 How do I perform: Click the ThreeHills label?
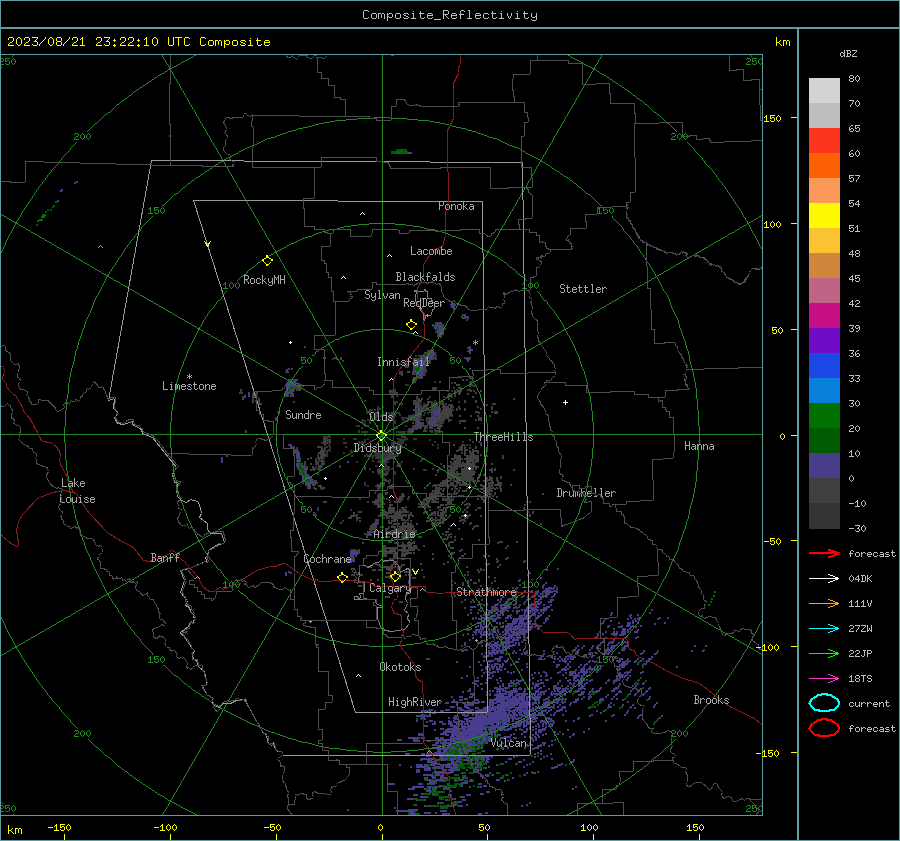503,437
